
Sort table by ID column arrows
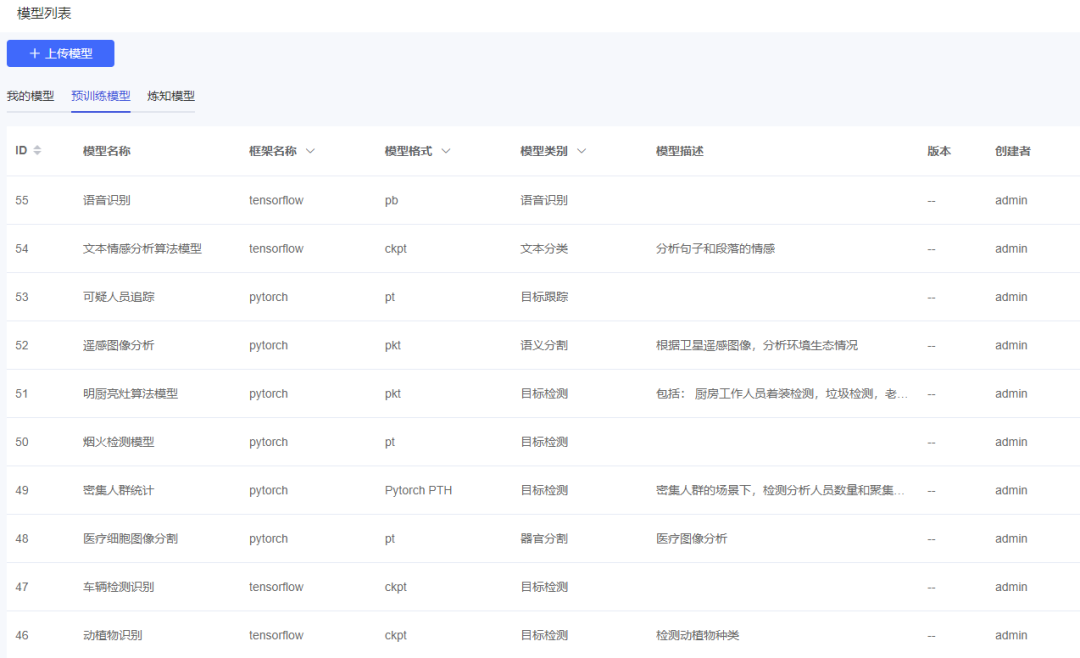(x=38, y=151)
